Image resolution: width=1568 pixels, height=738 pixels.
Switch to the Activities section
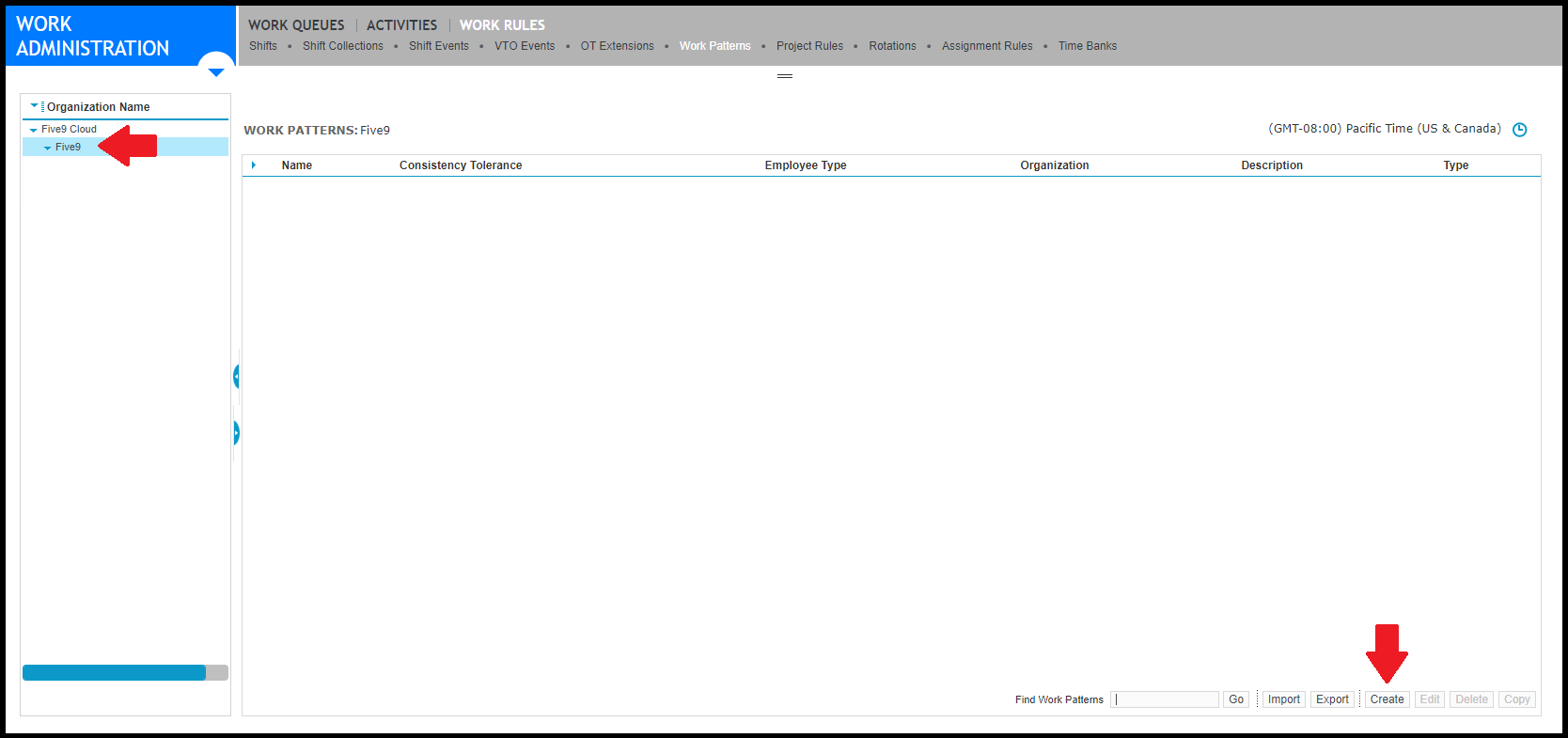[x=401, y=25]
